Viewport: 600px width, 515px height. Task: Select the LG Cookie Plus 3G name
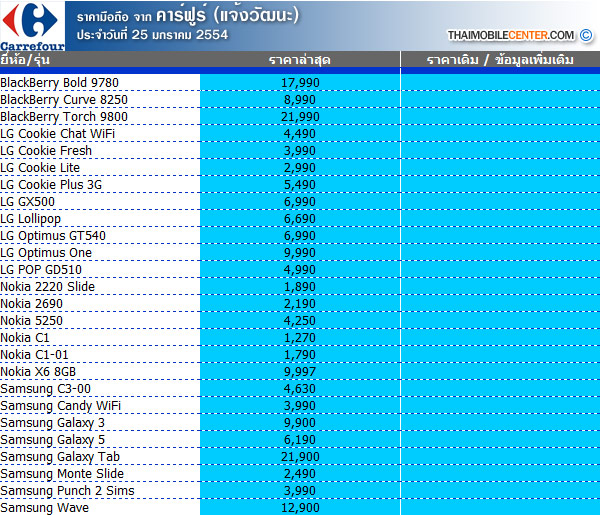point(51,185)
